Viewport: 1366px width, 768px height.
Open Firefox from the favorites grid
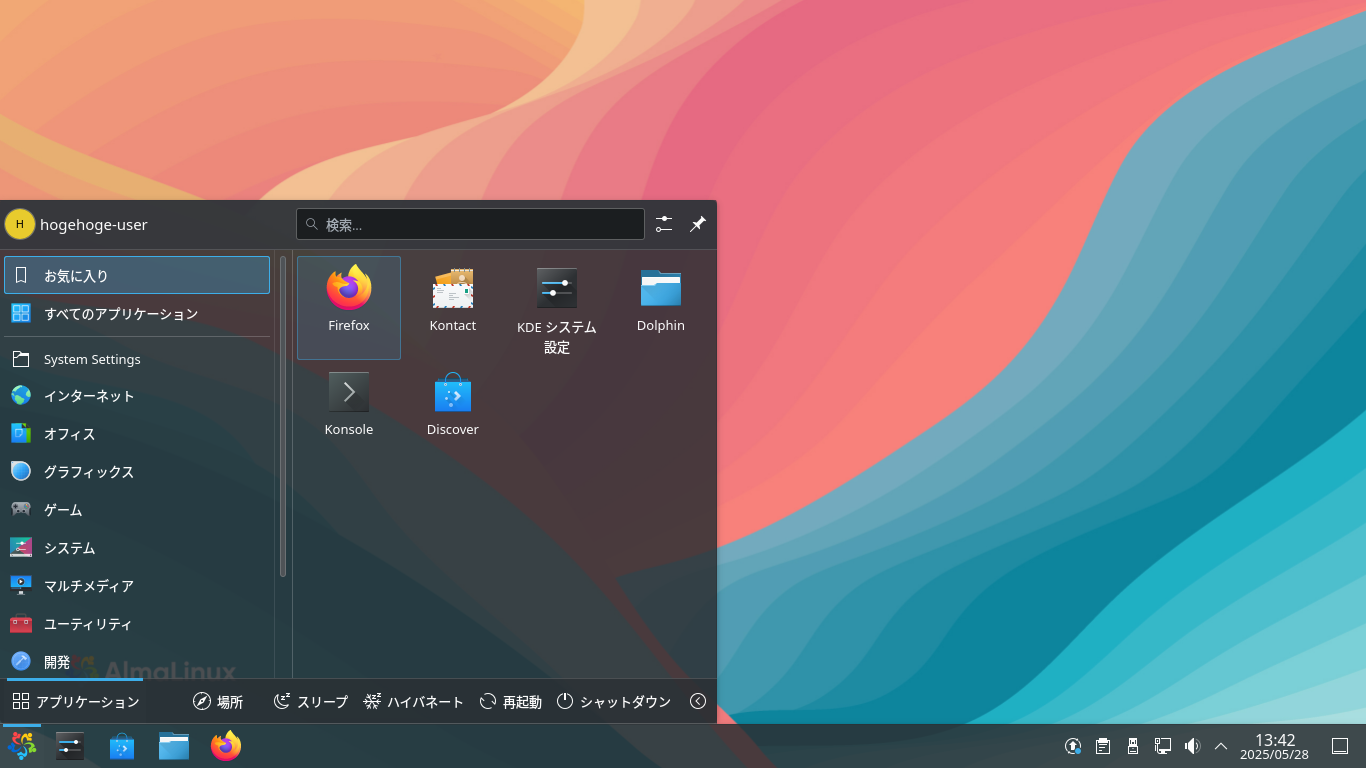(349, 307)
